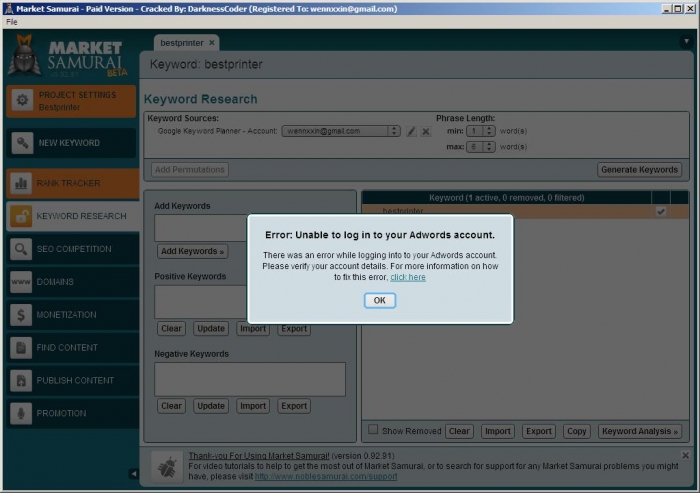Click the Find Content document icon
The height and width of the screenshot is (493, 700).
(x=21, y=347)
